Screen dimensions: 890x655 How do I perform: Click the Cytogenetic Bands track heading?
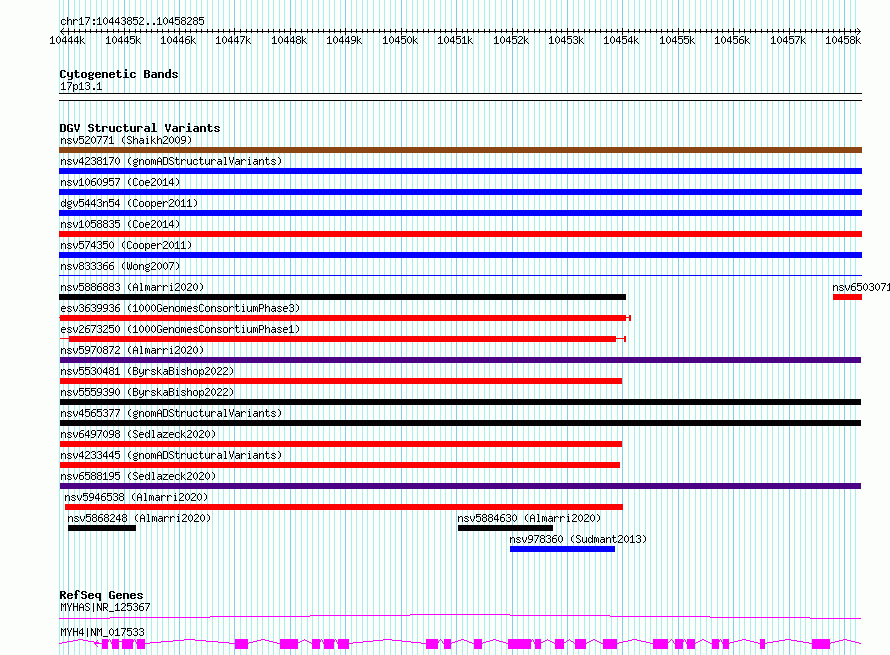tap(119, 74)
